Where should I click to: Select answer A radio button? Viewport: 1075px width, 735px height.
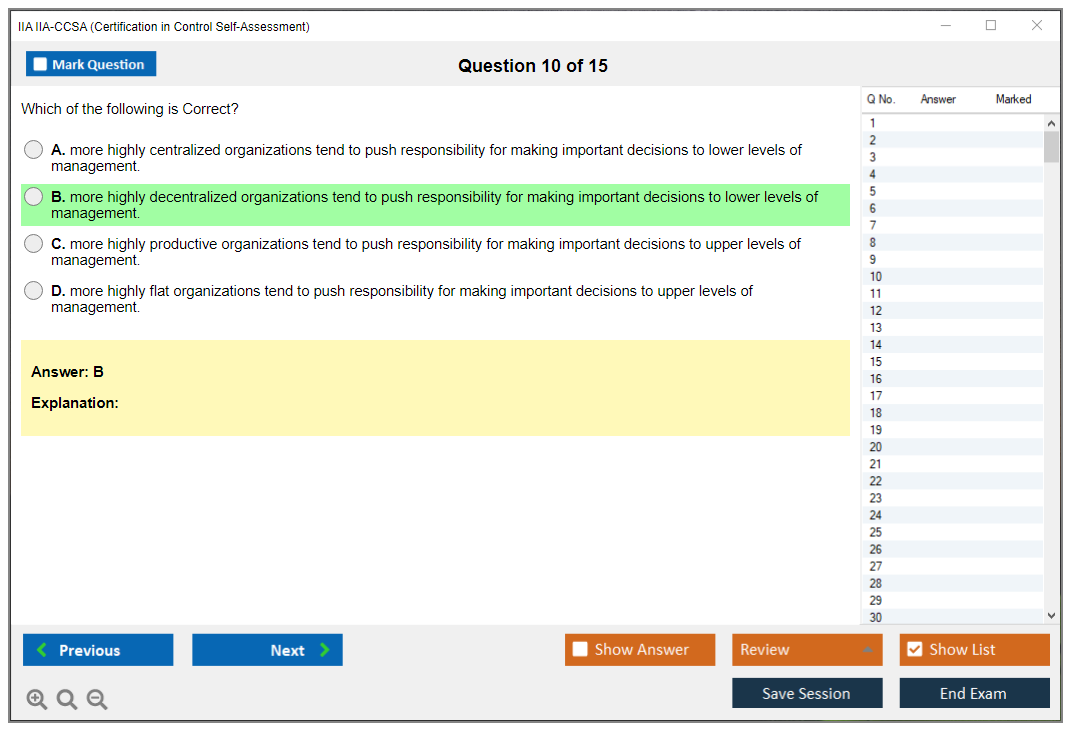(34, 150)
